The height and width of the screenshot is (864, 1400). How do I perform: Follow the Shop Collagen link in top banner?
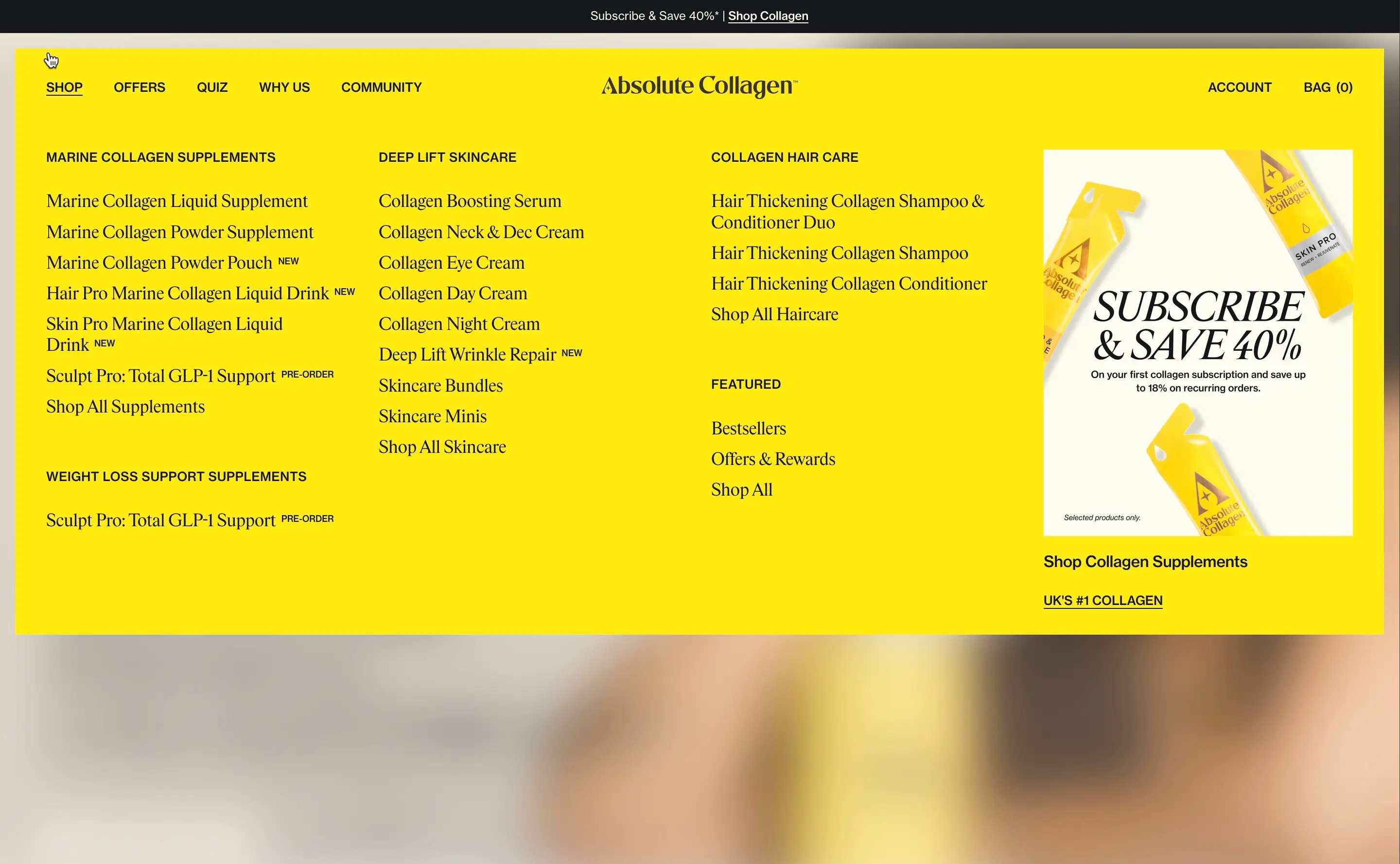[x=768, y=16]
